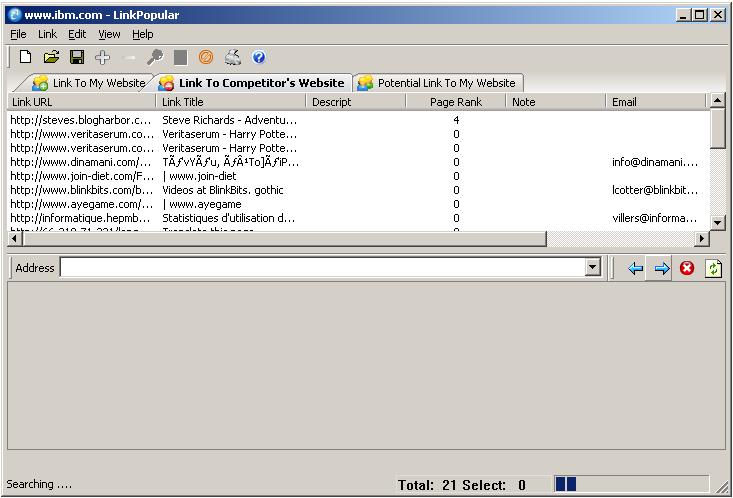Stop loading with the red X icon
Viewport: 733px width, 498px height.
[x=687, y=268]
